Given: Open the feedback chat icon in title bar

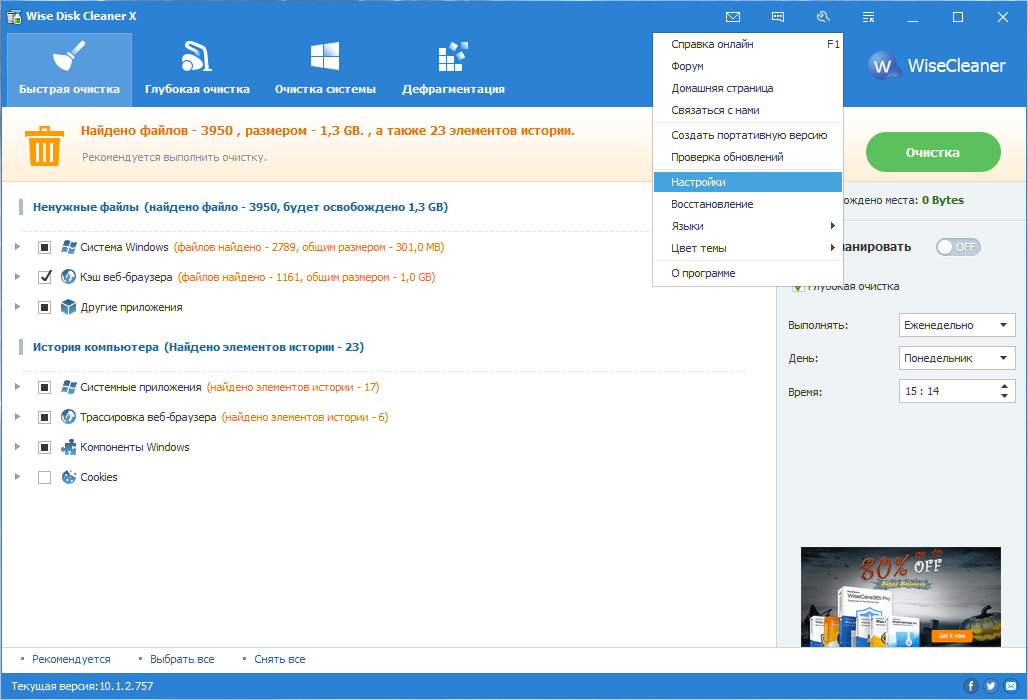Looking at the screenshot, I should pos(778,17).
